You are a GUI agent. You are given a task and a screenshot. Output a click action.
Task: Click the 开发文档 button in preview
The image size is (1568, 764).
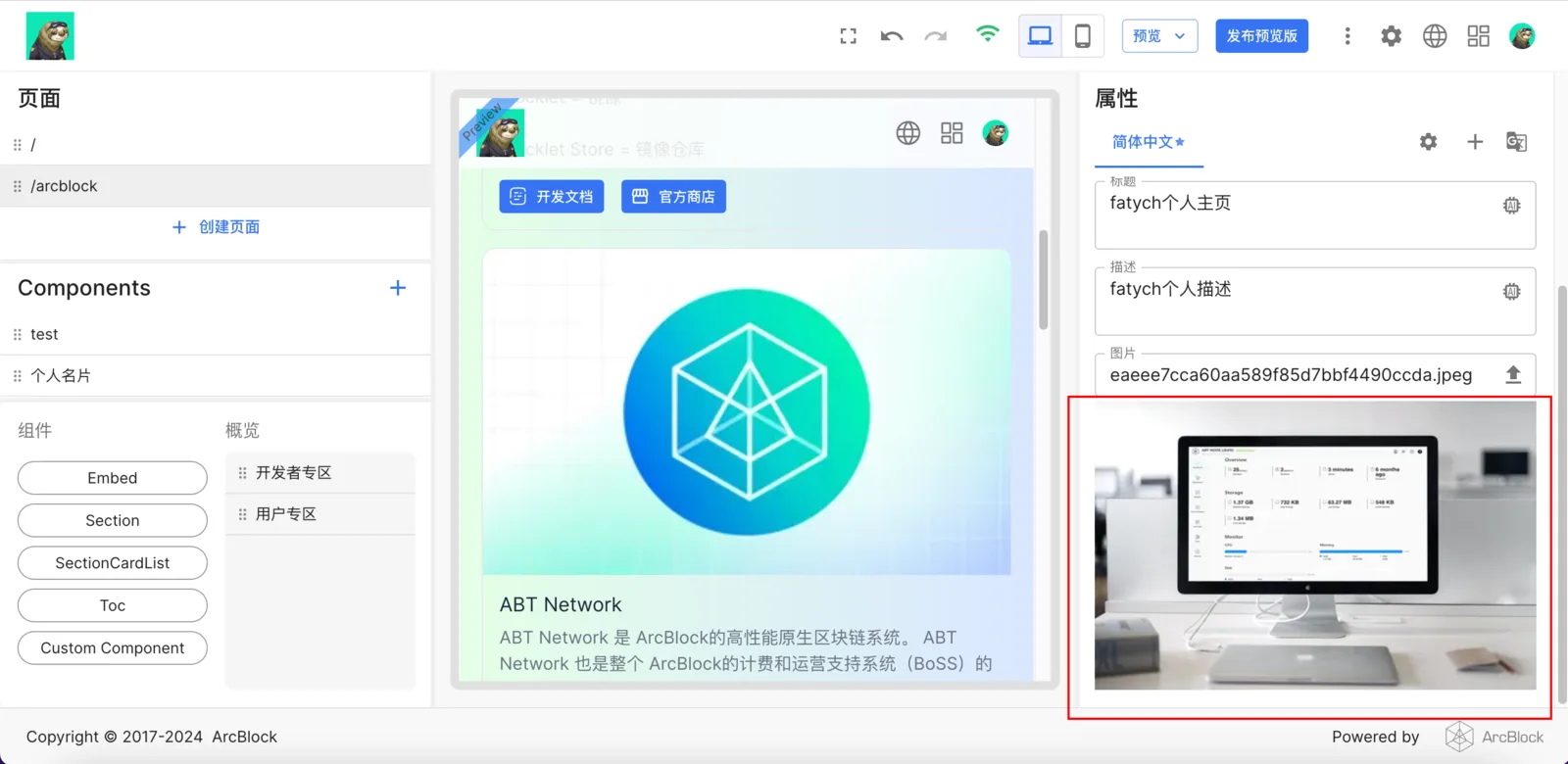coord(552,197)
